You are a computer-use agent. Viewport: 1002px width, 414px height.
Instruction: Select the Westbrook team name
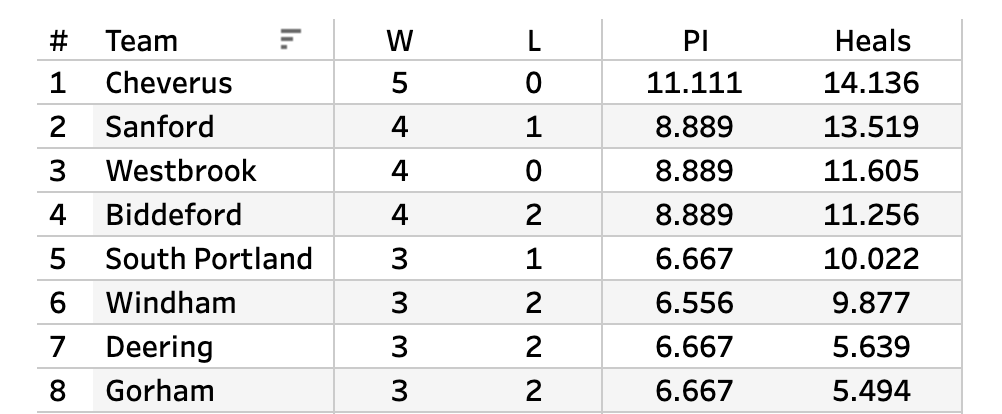tap(181, 171)
